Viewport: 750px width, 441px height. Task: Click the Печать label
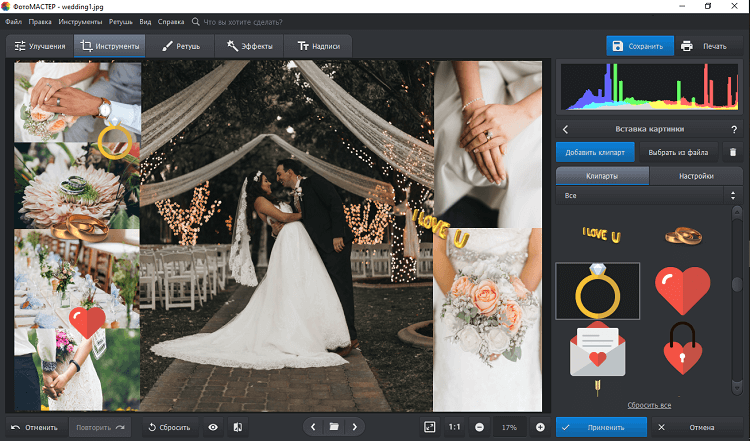point(715,46)
